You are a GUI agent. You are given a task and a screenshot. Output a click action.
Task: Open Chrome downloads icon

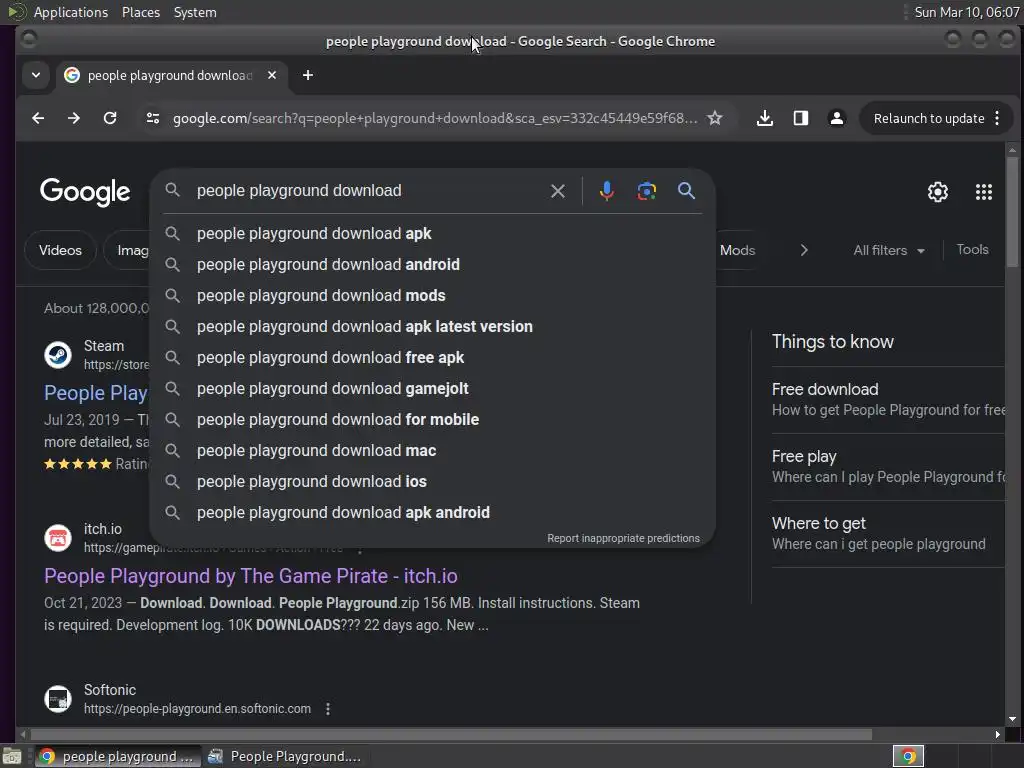tap(765, 118)
